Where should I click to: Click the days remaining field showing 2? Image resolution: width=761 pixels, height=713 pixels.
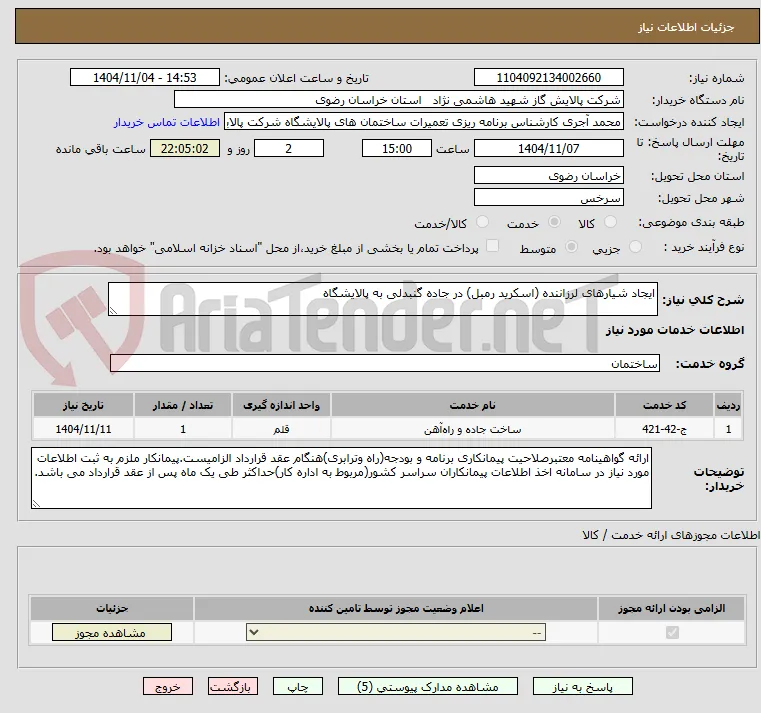click(x=289, y=149)
